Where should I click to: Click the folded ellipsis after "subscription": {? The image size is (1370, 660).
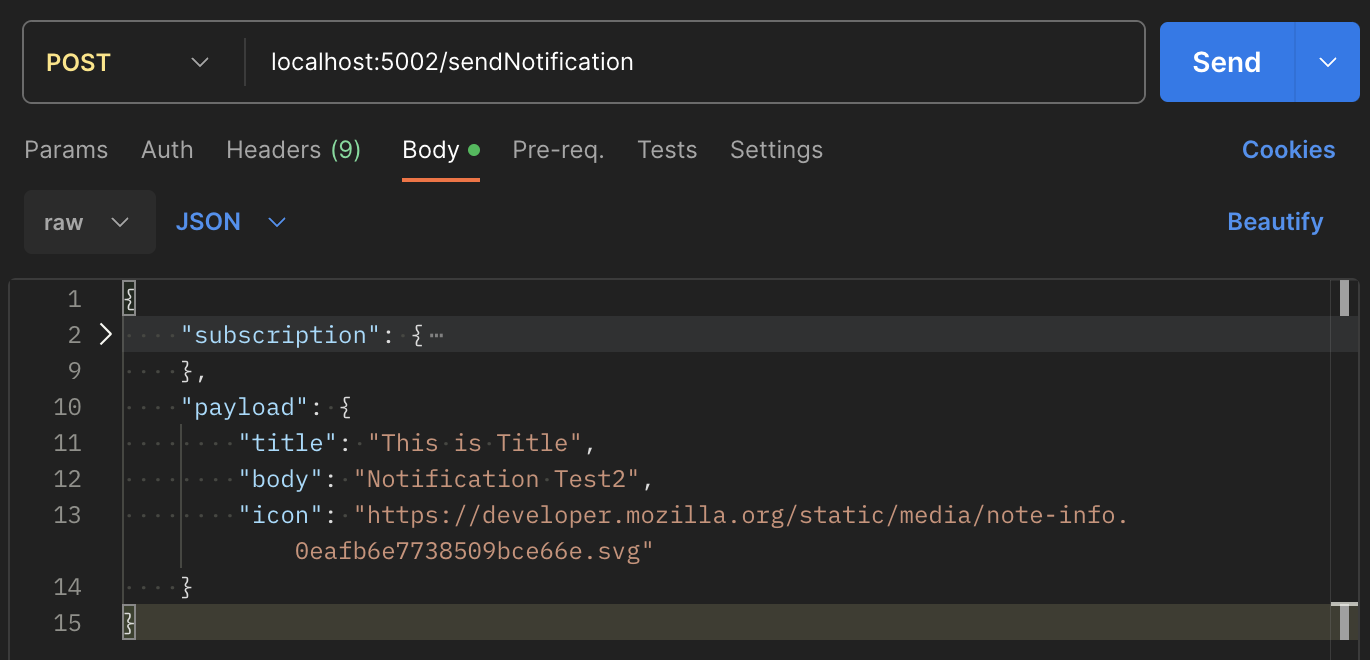coord(436,336)
